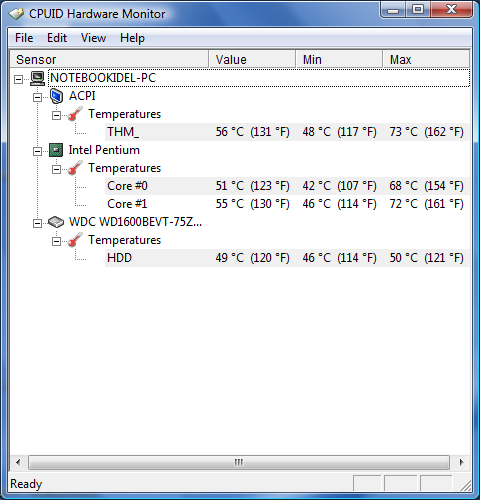This screenshot has height=500, width=480.
Task: Click the horizontal scrollbar right arrow
Action: 461,462
